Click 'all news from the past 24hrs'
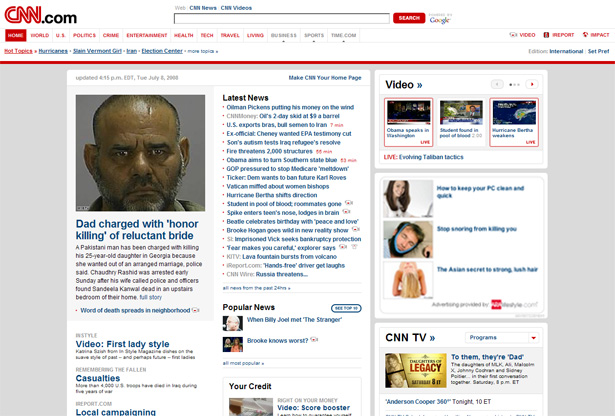This screenshot has height=416, width=615. tap(257, 288)
